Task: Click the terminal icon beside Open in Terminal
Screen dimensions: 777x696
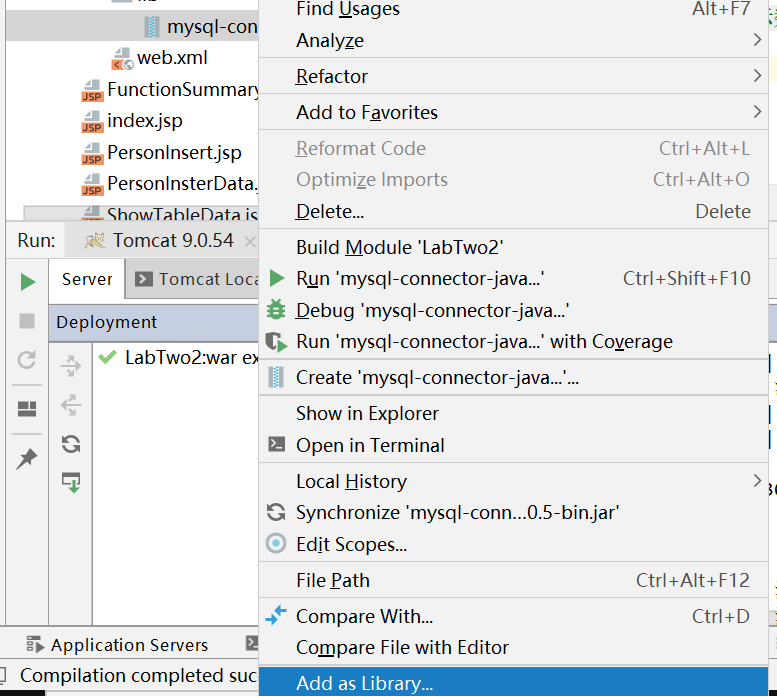Action: coord(276,444)
